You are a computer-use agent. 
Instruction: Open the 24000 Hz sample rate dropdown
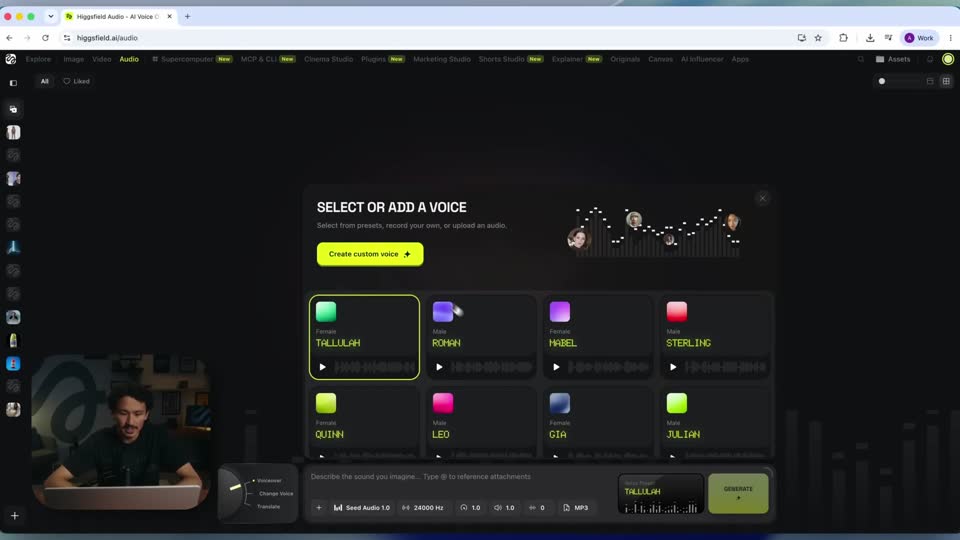point(422,508)
